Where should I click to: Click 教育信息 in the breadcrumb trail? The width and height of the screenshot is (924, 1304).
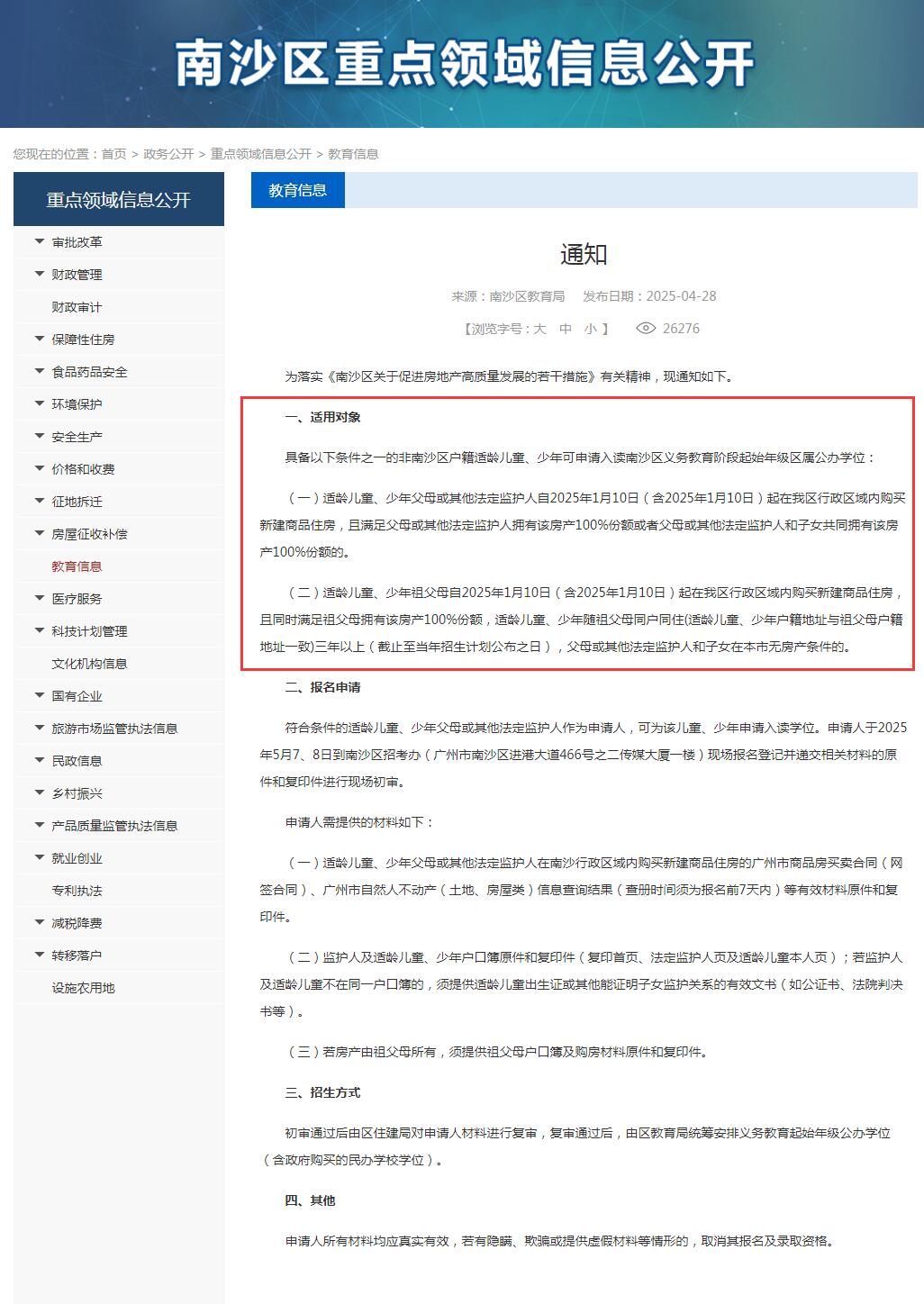click(353, 154)
